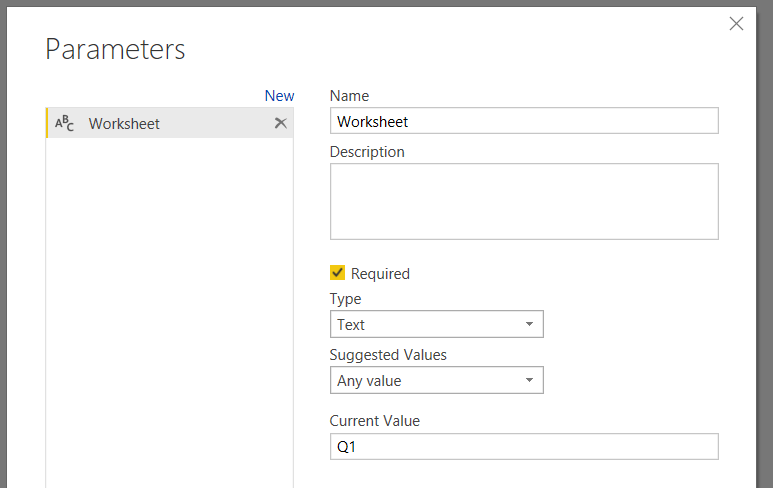Click the ABC text-type icon beside Worksheet
Screen dimensions: 773x488
(x=64, y=123)
